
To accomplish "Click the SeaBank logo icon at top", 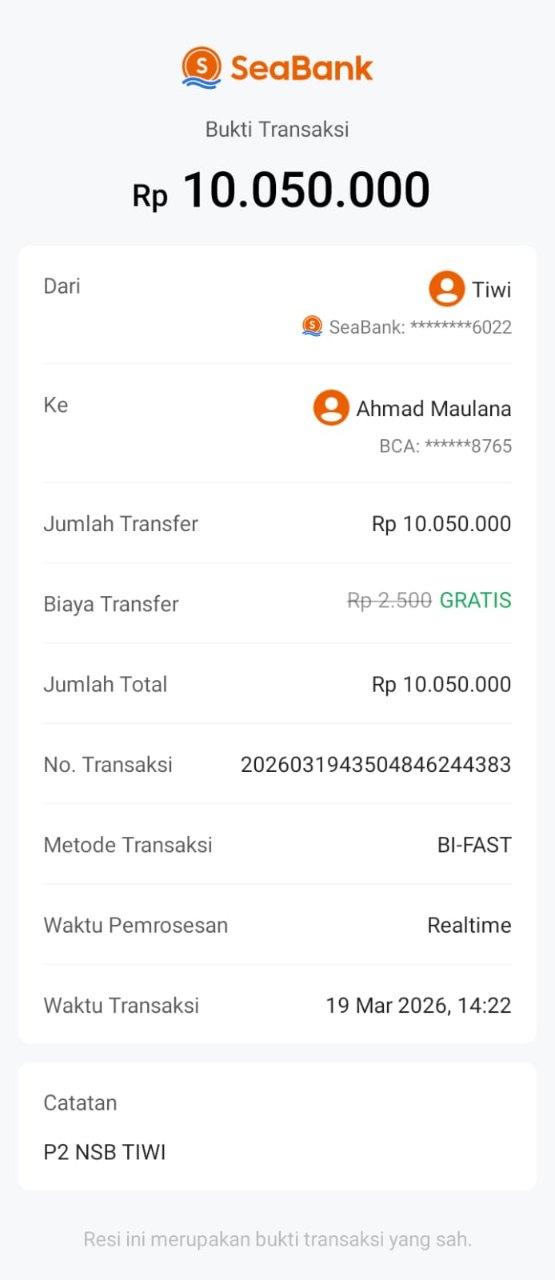I will click(201, 68).
